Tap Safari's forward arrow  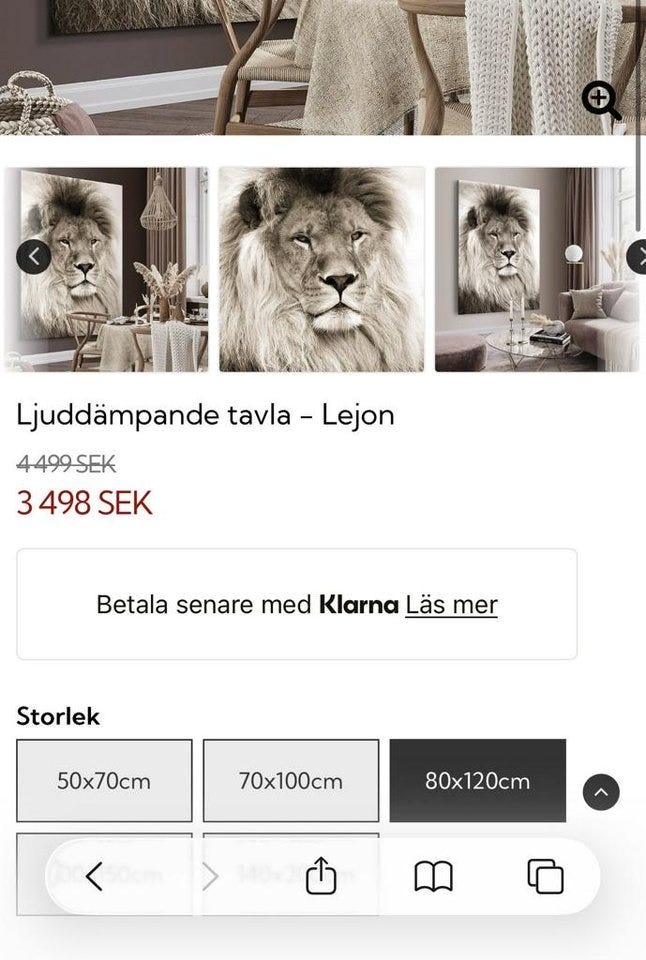point(210,877)
